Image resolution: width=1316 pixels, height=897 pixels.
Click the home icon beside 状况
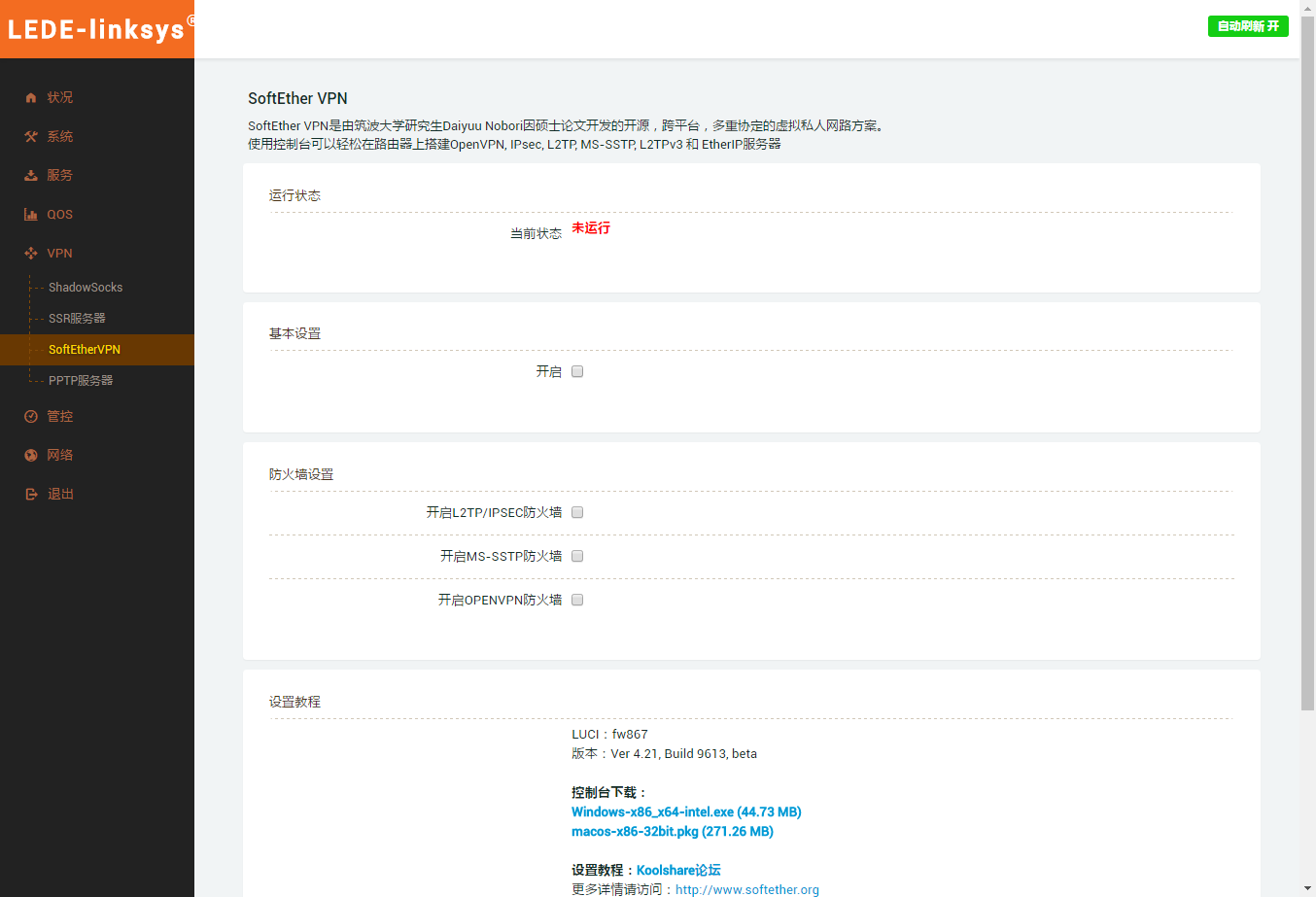[x=31, y=98]
